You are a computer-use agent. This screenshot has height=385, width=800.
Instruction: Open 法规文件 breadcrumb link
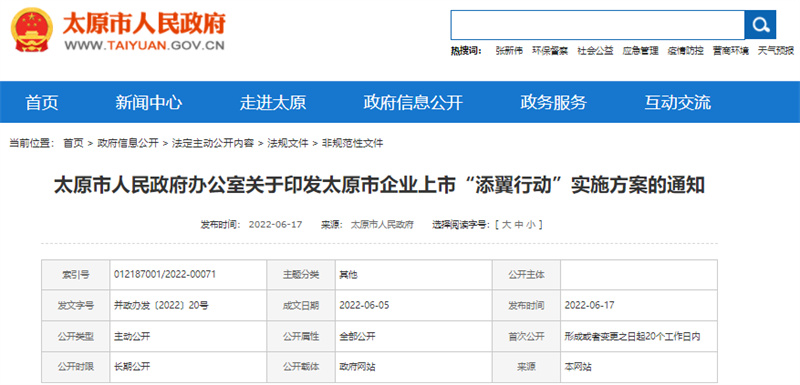(288, 143)
